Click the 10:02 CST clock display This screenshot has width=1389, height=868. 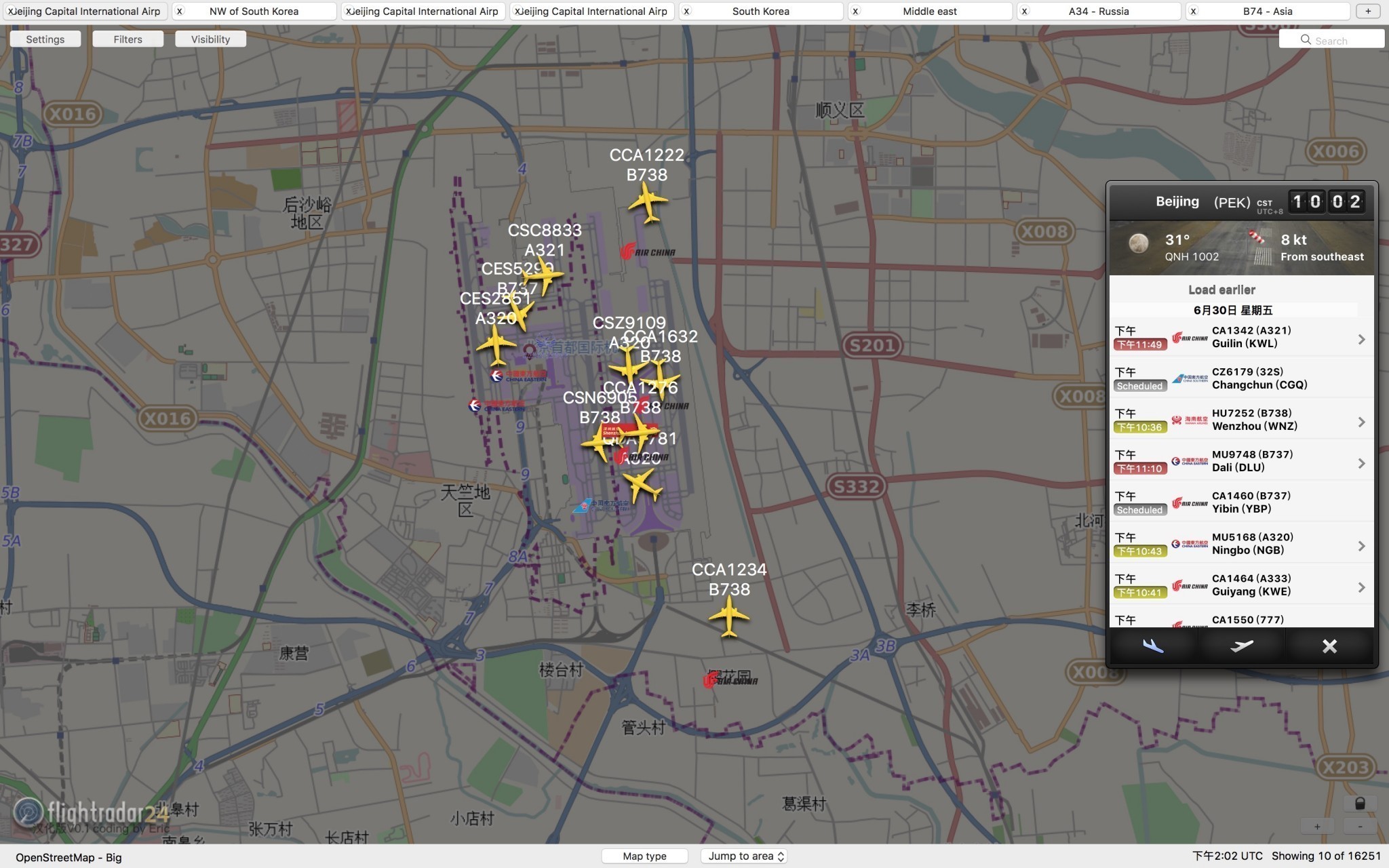click(1327, 201)
